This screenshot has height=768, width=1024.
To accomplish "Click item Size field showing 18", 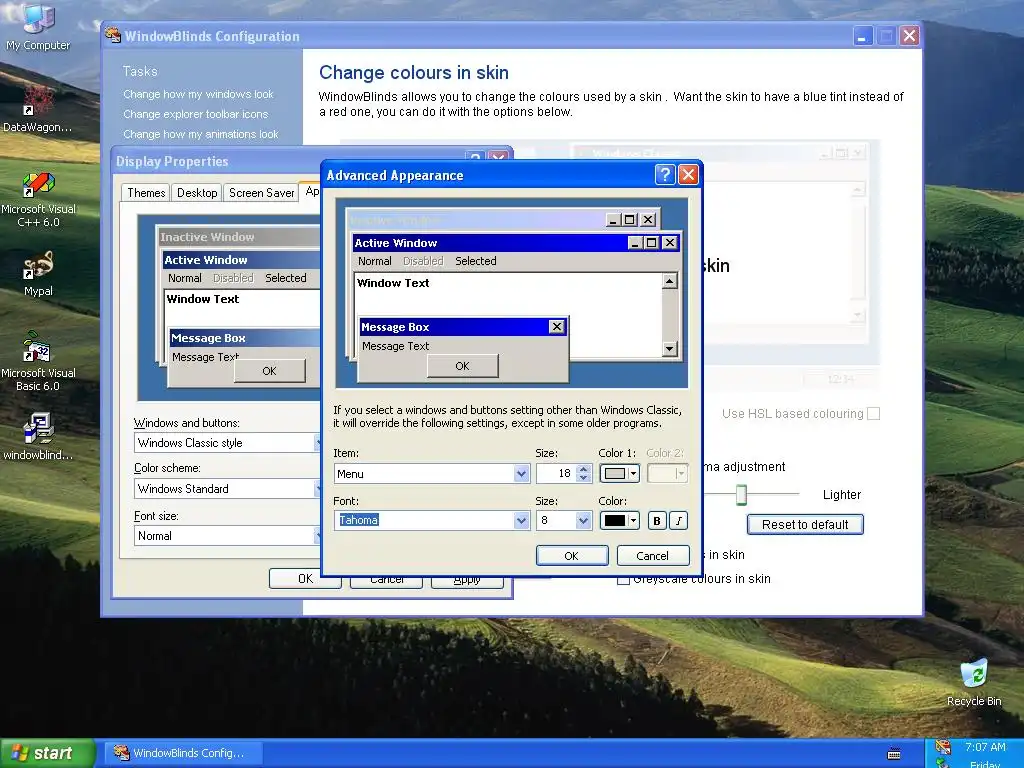I will [x=557, y=473].
